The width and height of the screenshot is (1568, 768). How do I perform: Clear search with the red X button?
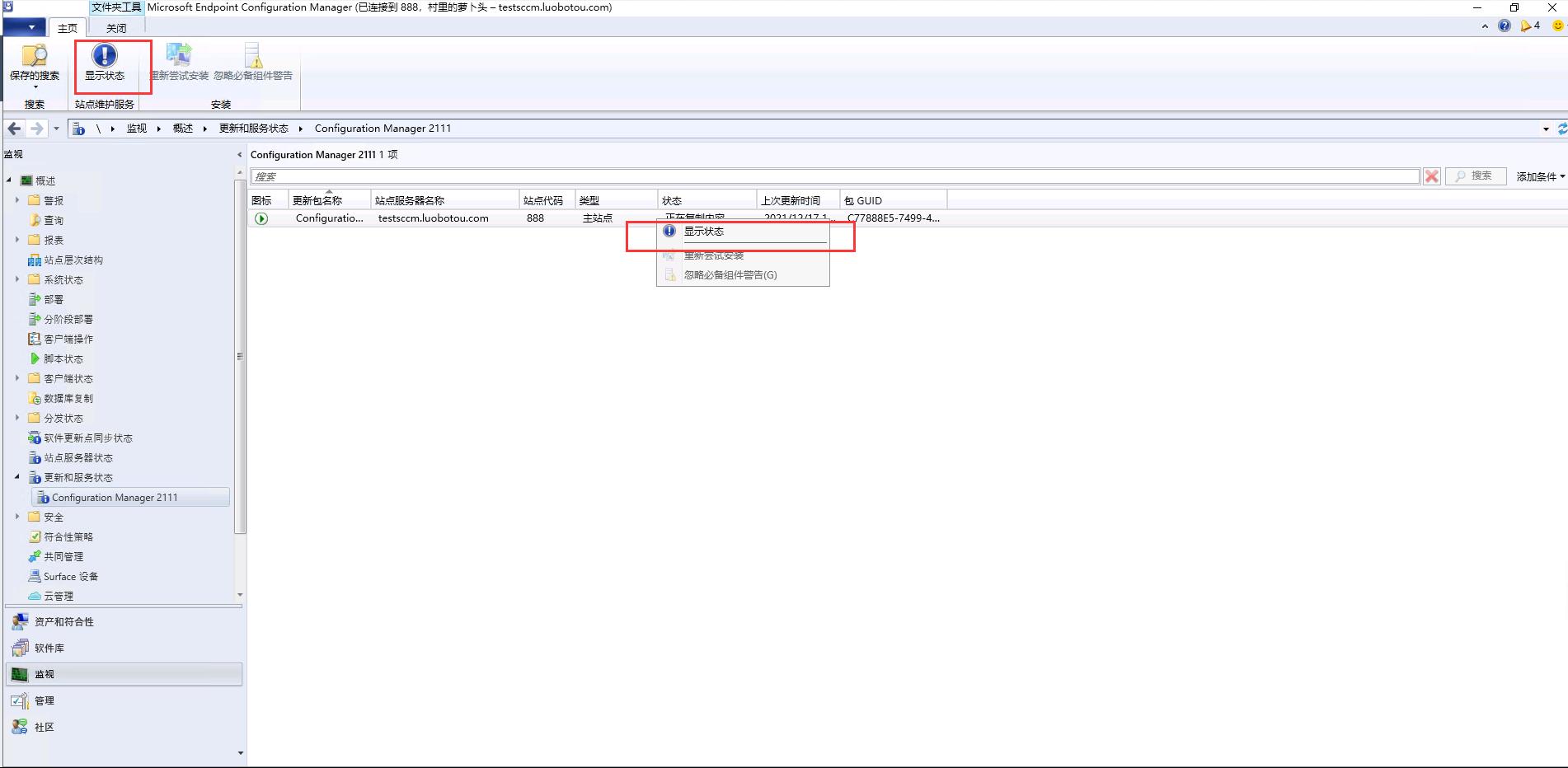click(x=1432, y=176)
